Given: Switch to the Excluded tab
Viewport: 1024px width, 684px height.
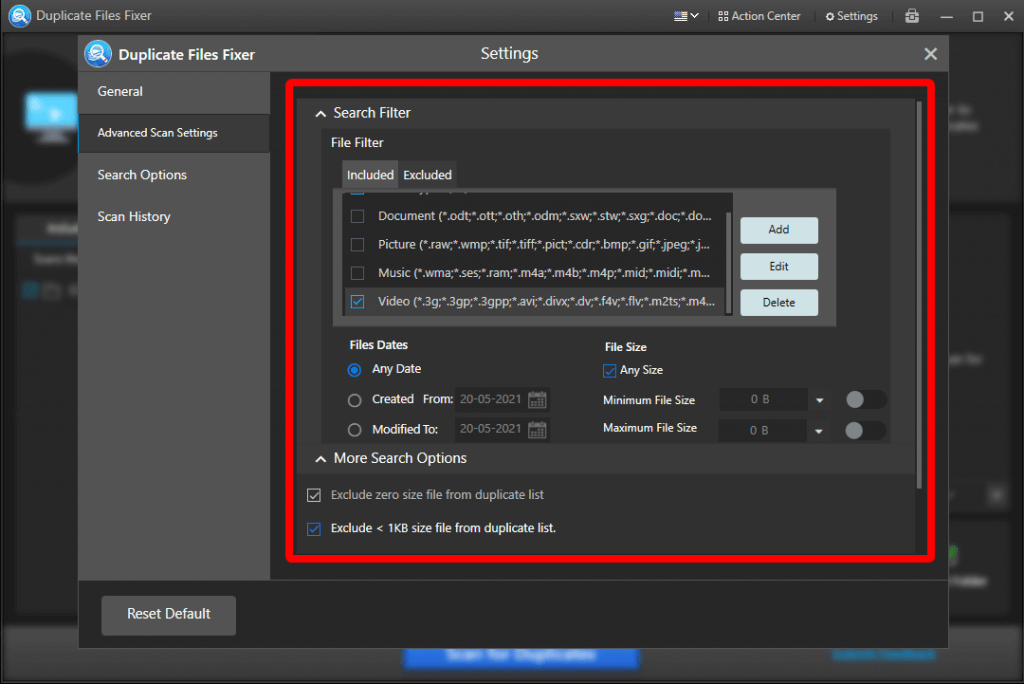Looking at the screenshot, I should [x=427, y=174].
